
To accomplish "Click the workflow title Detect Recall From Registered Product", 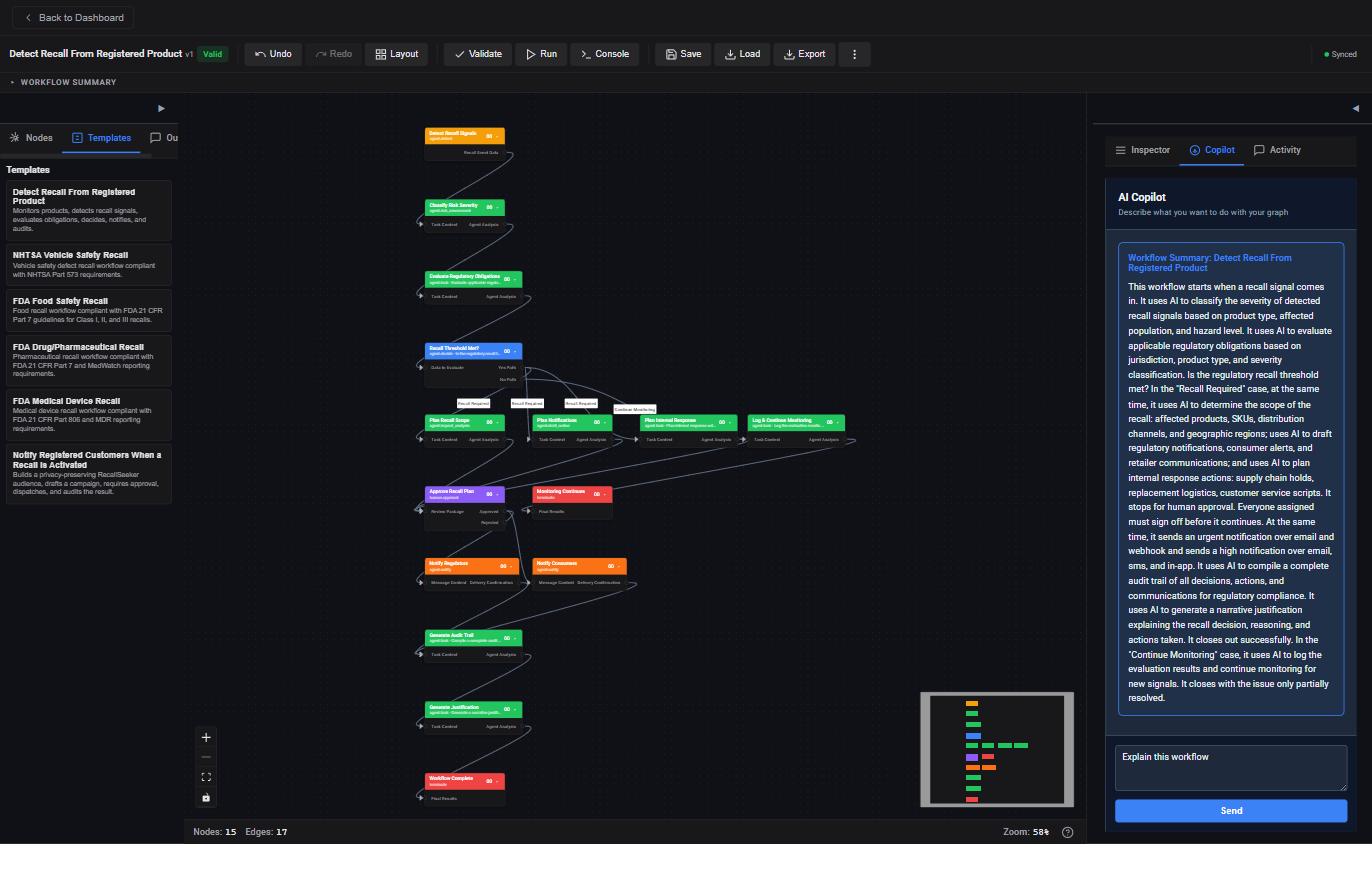I will click(x=96, y=54).
